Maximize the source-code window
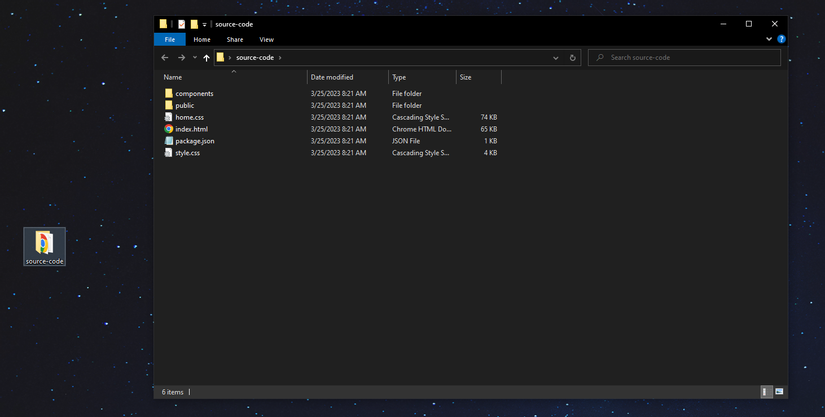This screenshot has height=417, width=825. [749, 24]
